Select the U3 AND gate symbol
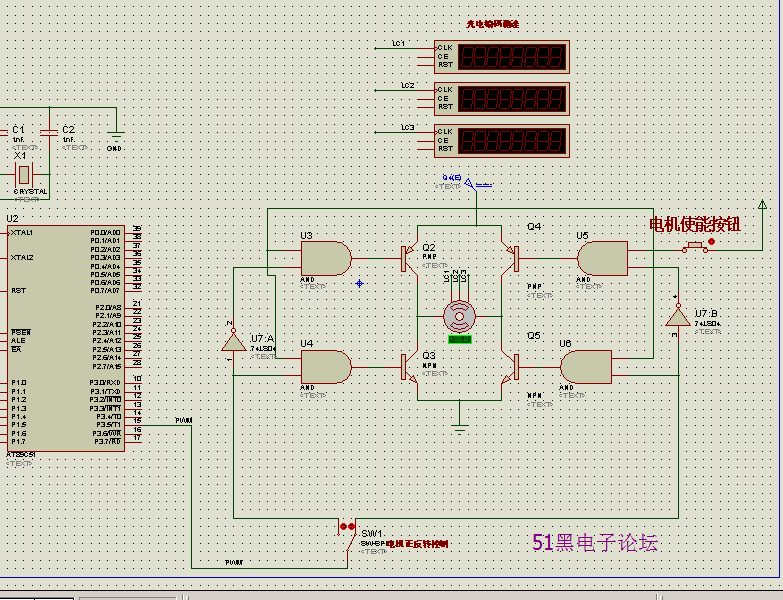Image resolution: width=783 pixels, height=600 pixels. click(326, 259)
